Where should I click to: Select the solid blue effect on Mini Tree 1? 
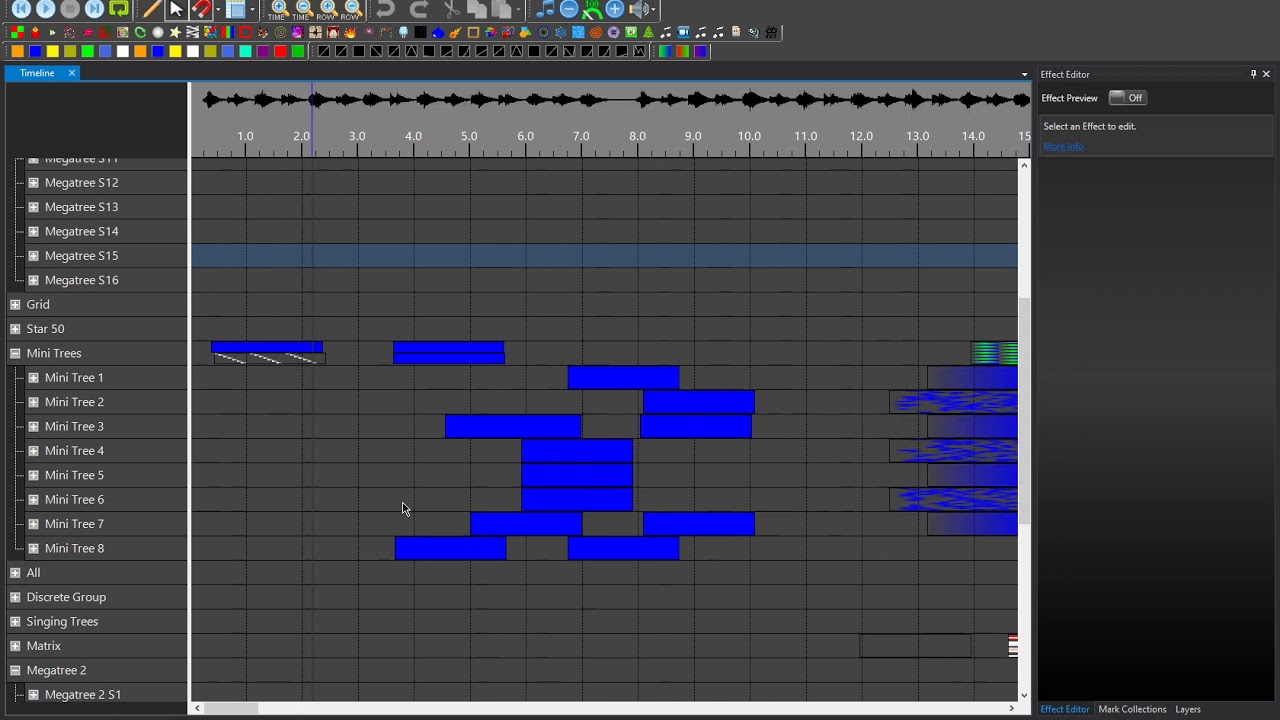click(x=623, y=377)
